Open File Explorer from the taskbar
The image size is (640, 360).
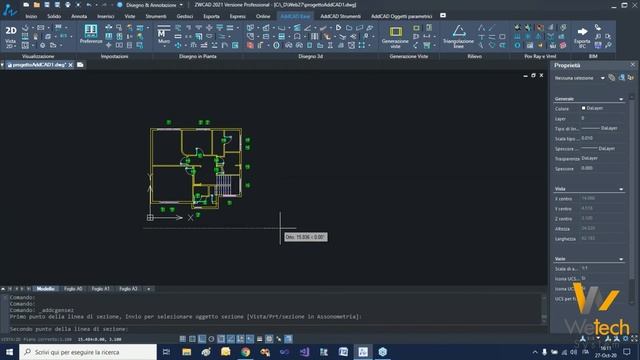187,352
